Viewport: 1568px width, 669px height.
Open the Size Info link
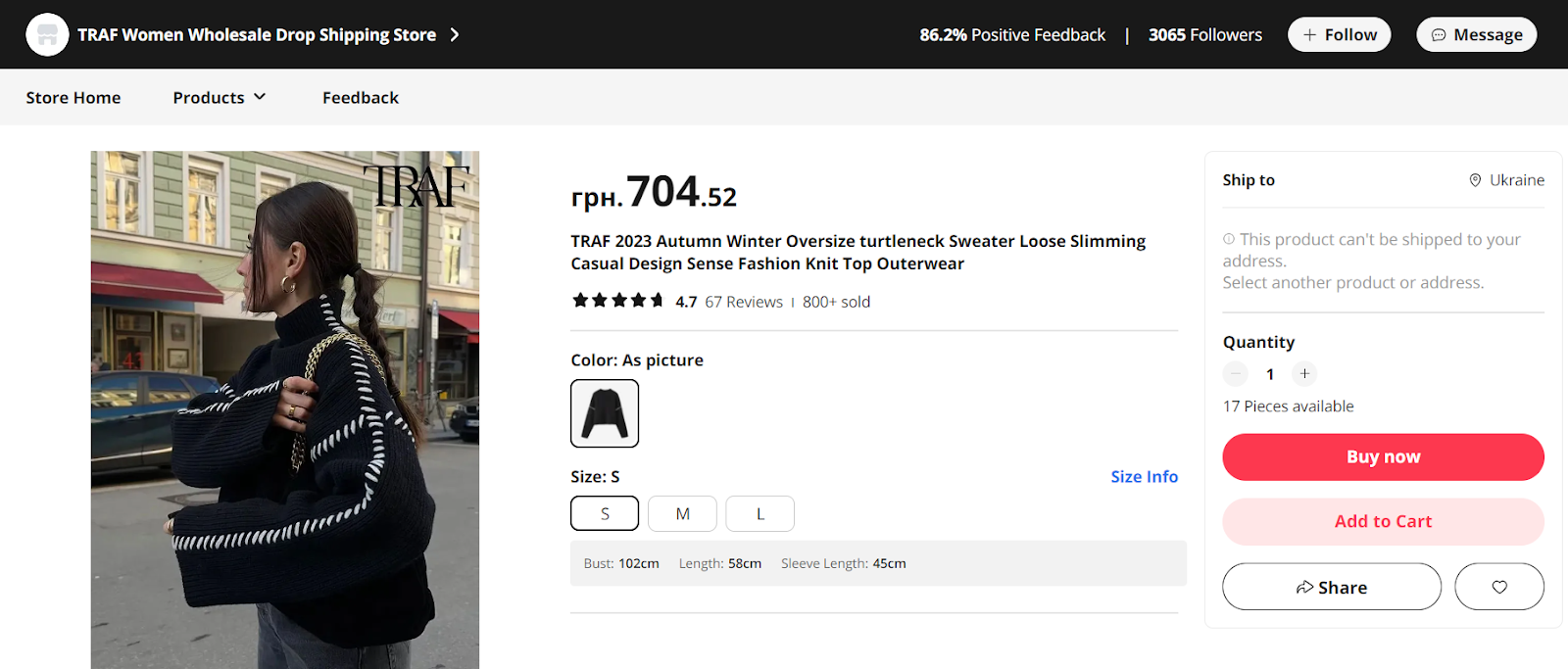point(1144,476)
